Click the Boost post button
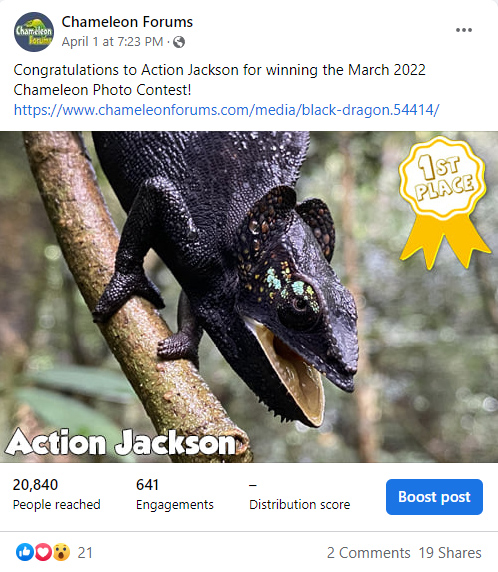This screenshot has width=498, height=572. [x=434, y=497]
